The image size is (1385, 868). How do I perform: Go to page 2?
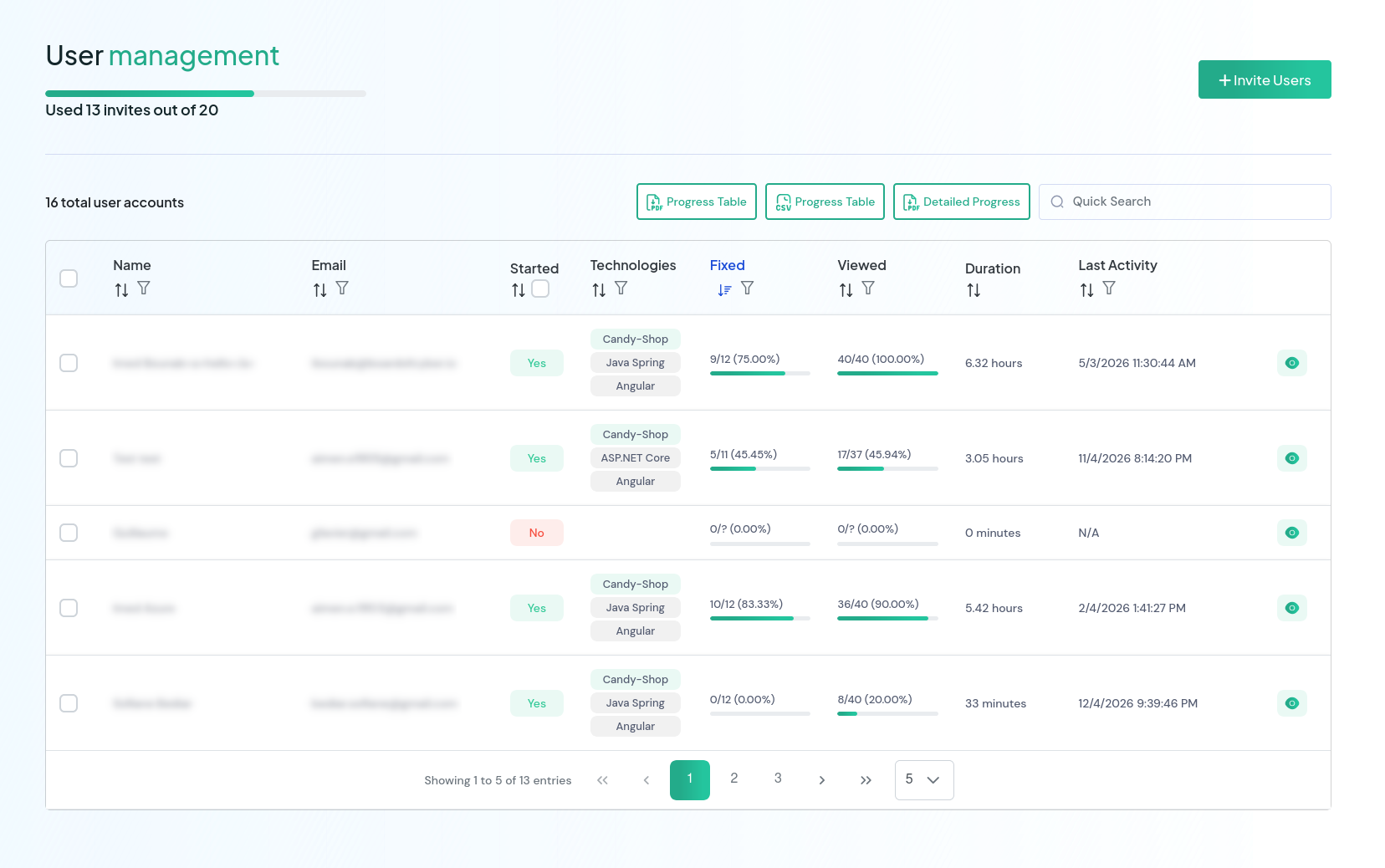[733, 779]
